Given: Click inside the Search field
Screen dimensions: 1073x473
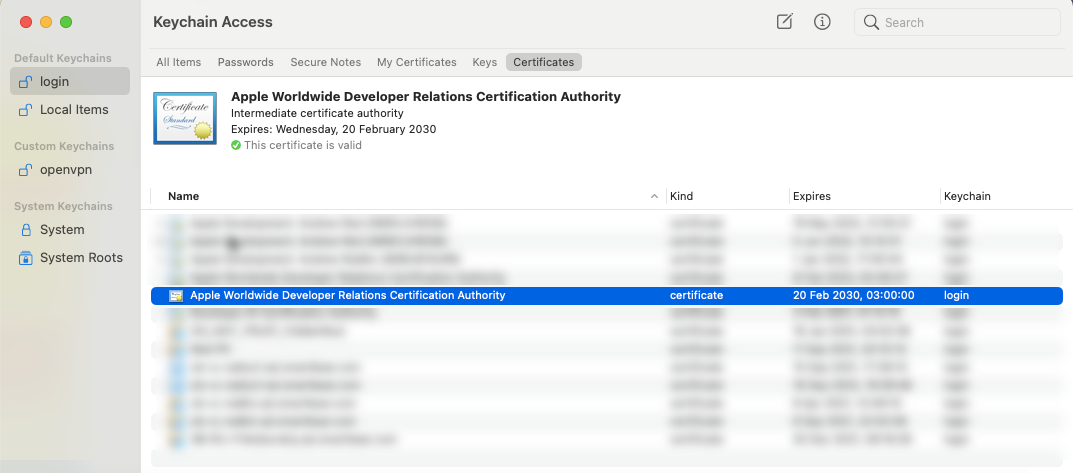Looking at the screenshot, I should point(965,22).
